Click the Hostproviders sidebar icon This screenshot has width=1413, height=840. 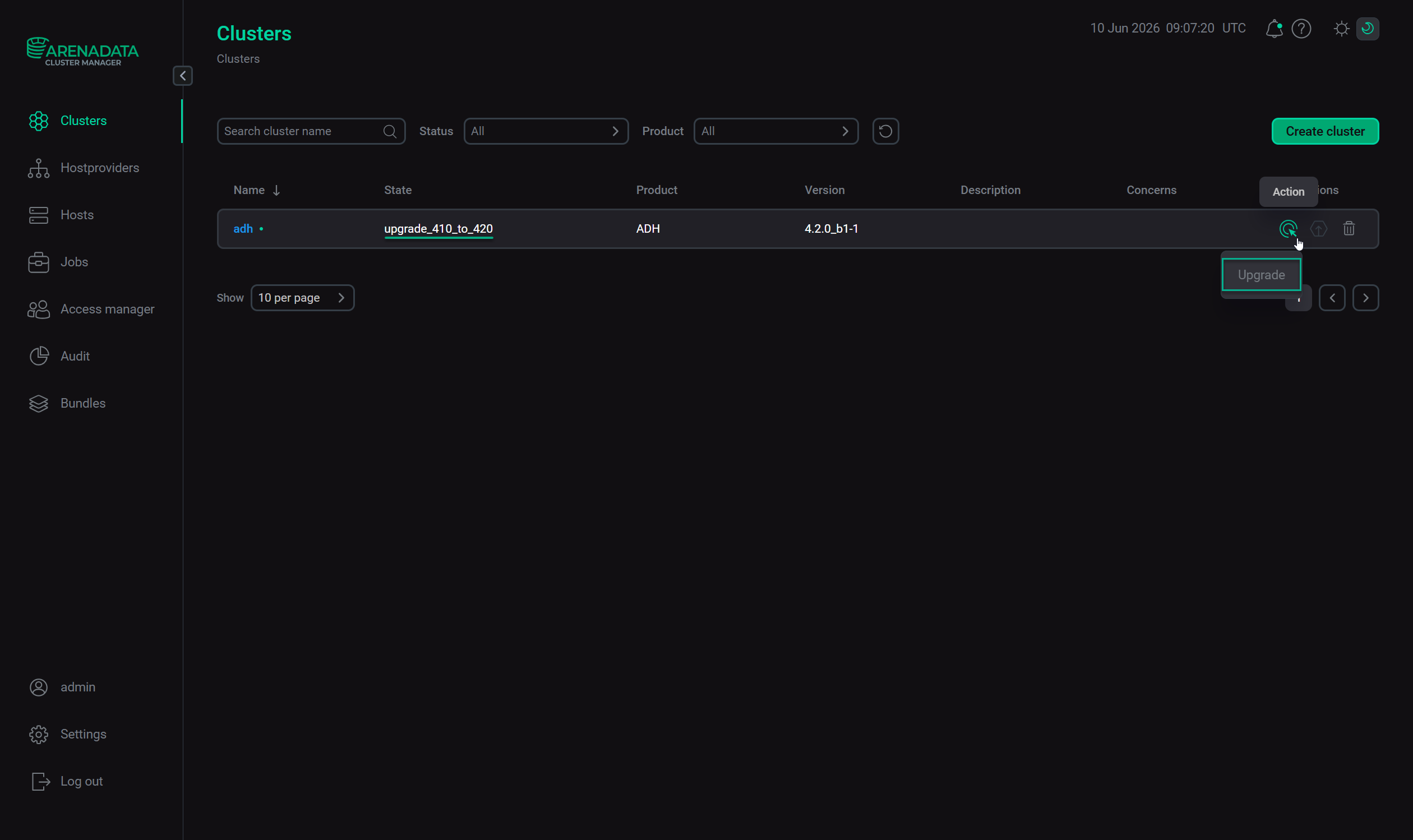(39, 168)
